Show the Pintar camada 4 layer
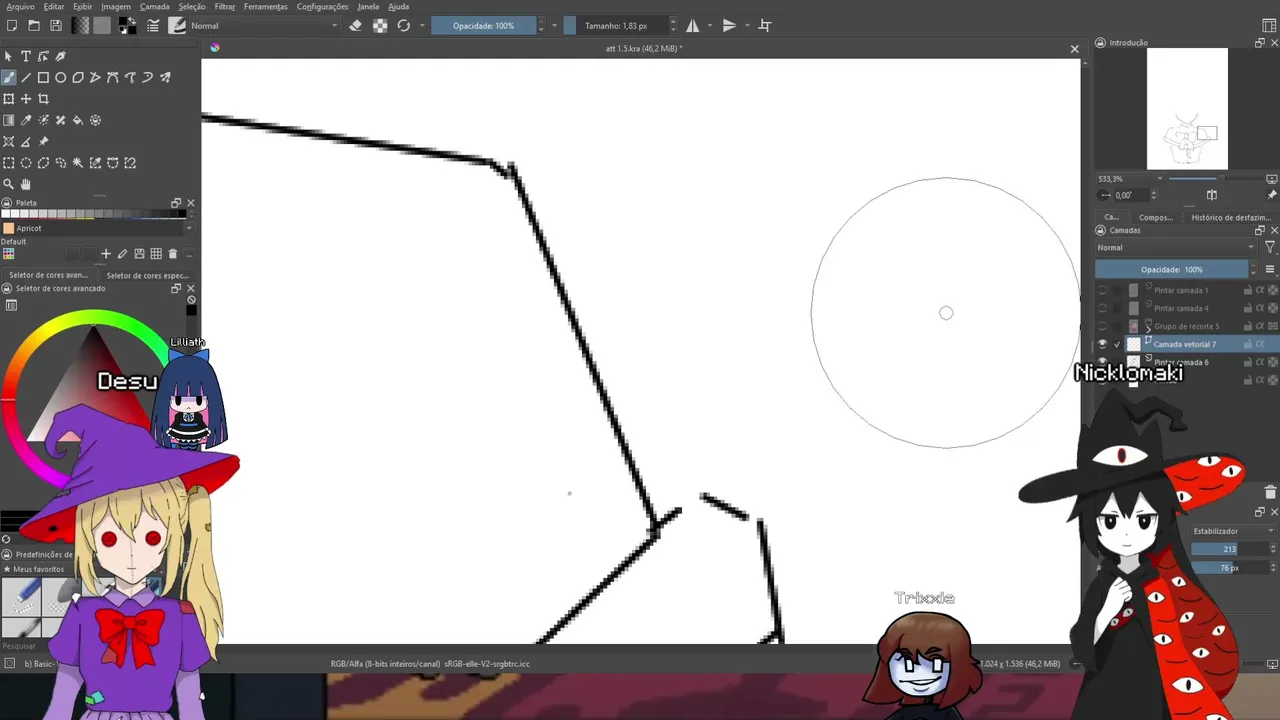 pos(1103,308)
